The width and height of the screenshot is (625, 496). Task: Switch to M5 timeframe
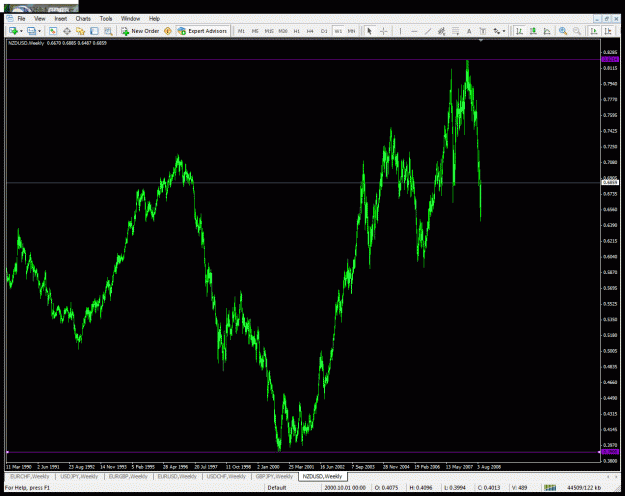[x=255, y=31]
